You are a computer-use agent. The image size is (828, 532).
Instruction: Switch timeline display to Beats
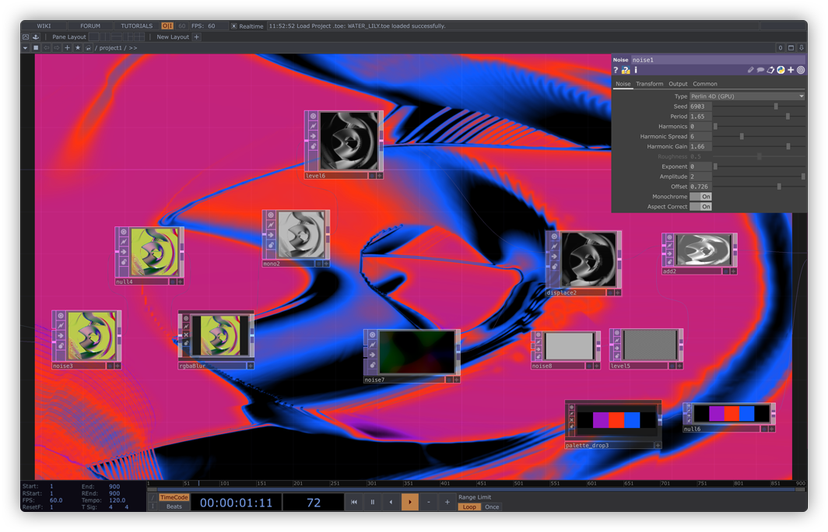point(174,507)
